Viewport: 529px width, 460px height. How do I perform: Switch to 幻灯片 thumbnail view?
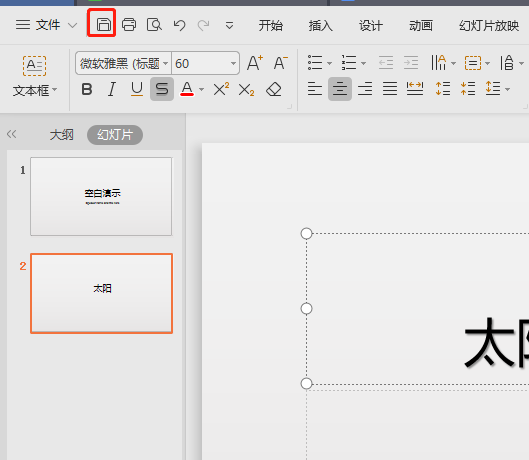(x=115, y=135)
